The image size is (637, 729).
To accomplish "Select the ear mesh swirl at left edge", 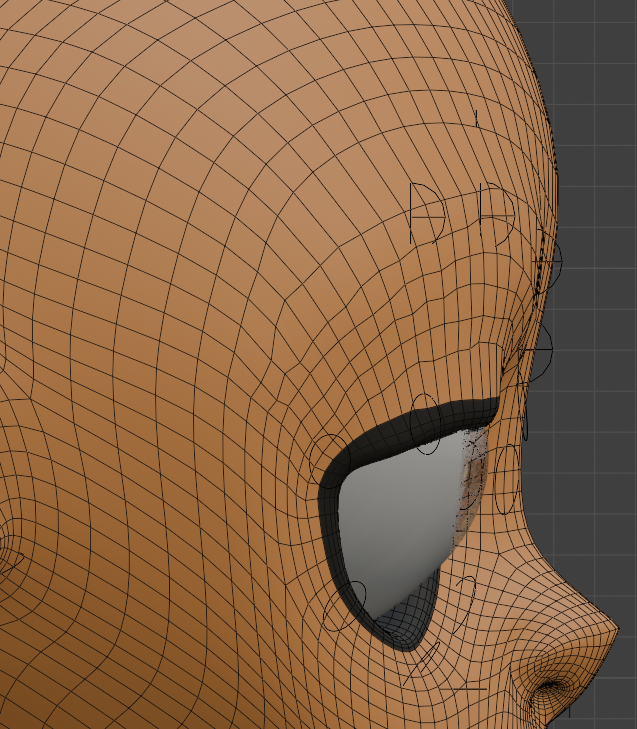I will coord(8,560).
